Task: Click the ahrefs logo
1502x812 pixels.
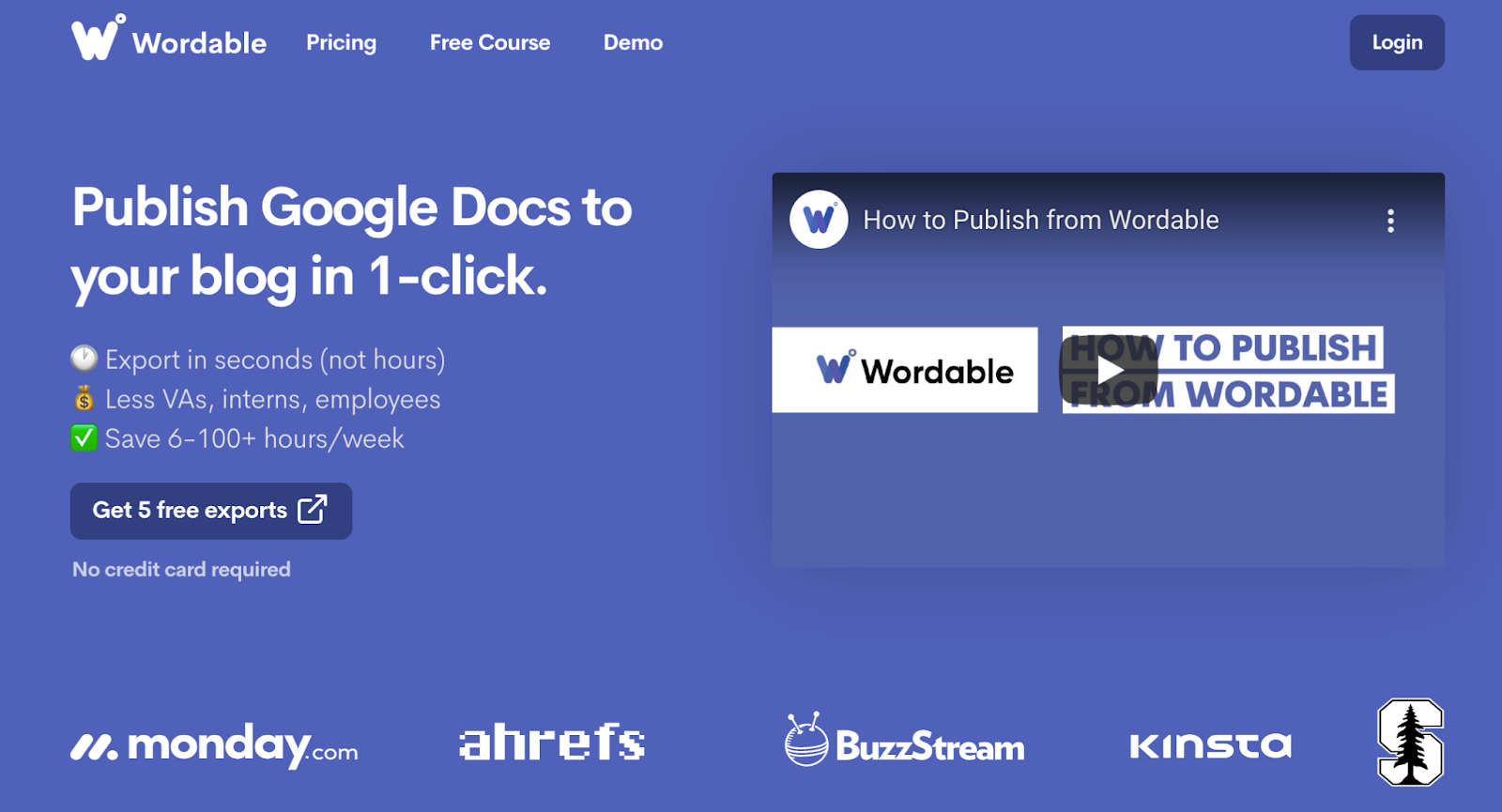Action: [x=552, y=742]
